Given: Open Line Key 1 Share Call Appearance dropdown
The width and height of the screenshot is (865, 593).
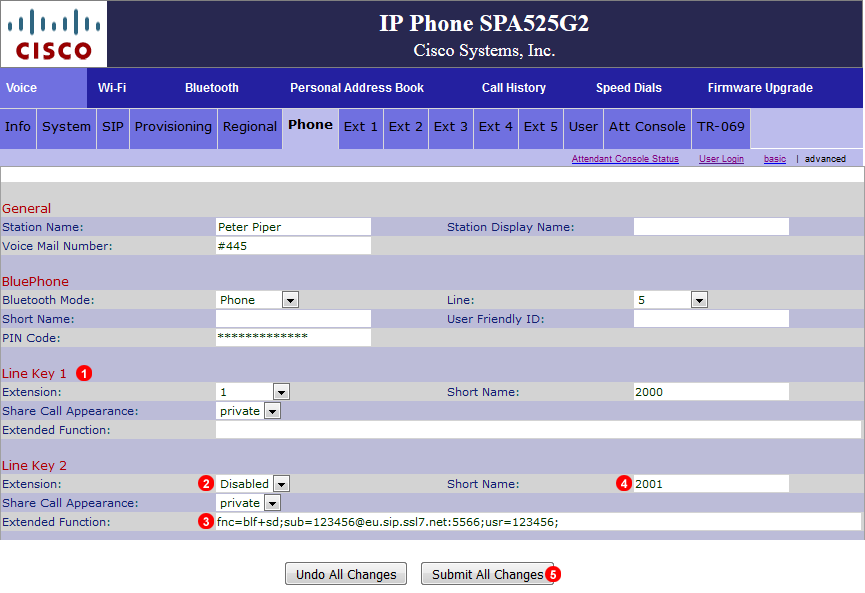Looking at the screenshot, I should [248, 411].
